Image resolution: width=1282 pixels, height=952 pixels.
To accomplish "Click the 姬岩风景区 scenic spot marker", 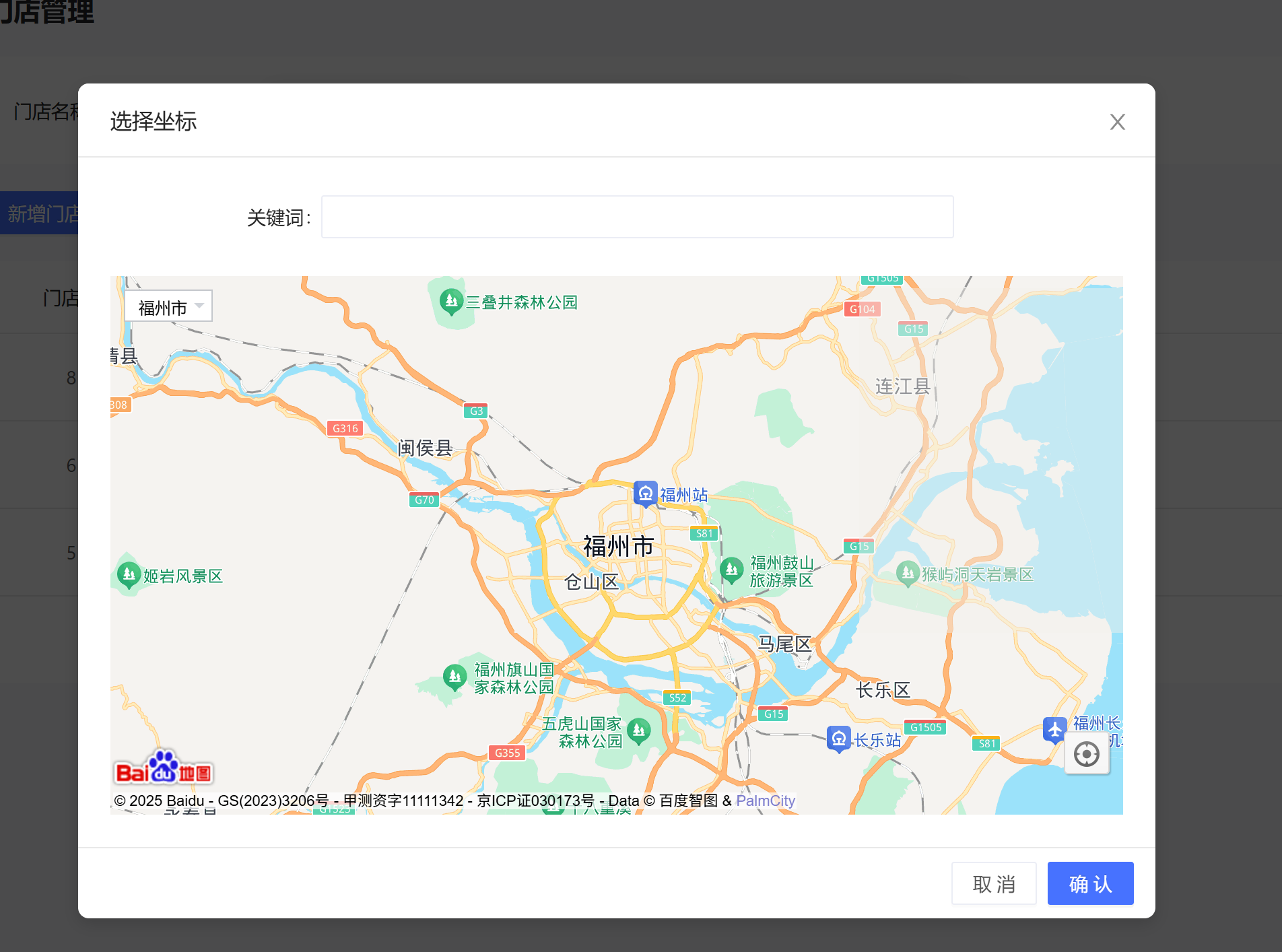I will (x=129, y=575).
